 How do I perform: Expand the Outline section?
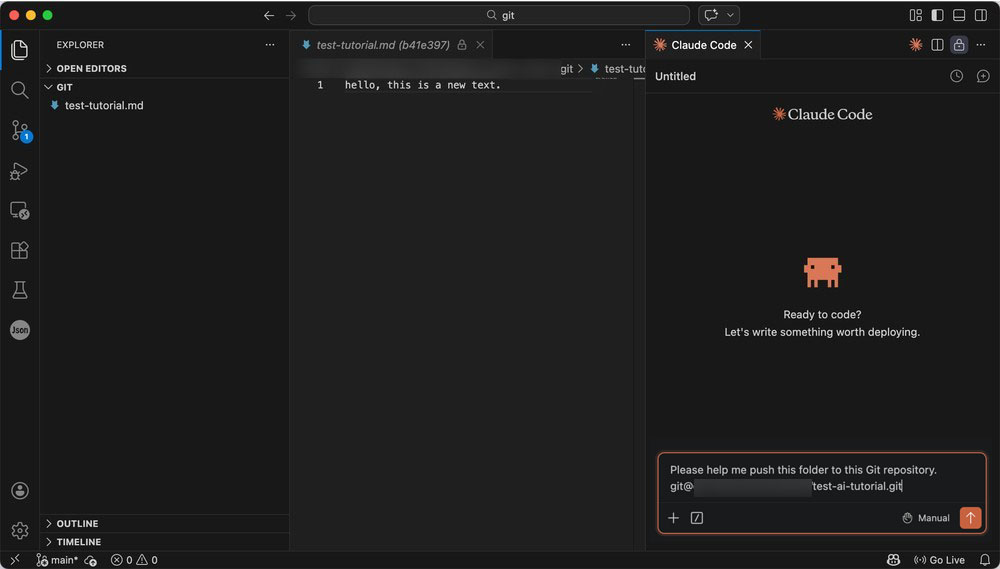(x=165, y=523)
